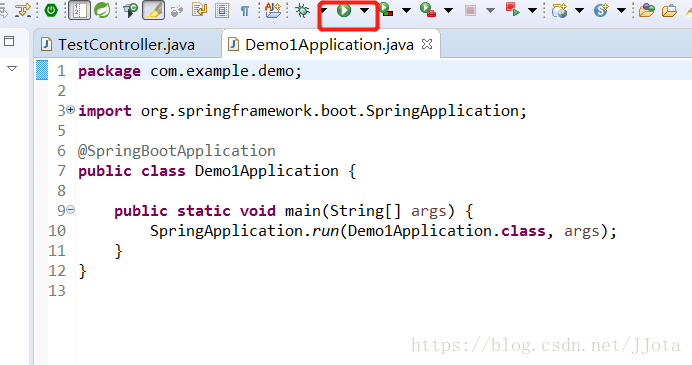Click the orange step-over arrow icon

[x=23, y=10]
